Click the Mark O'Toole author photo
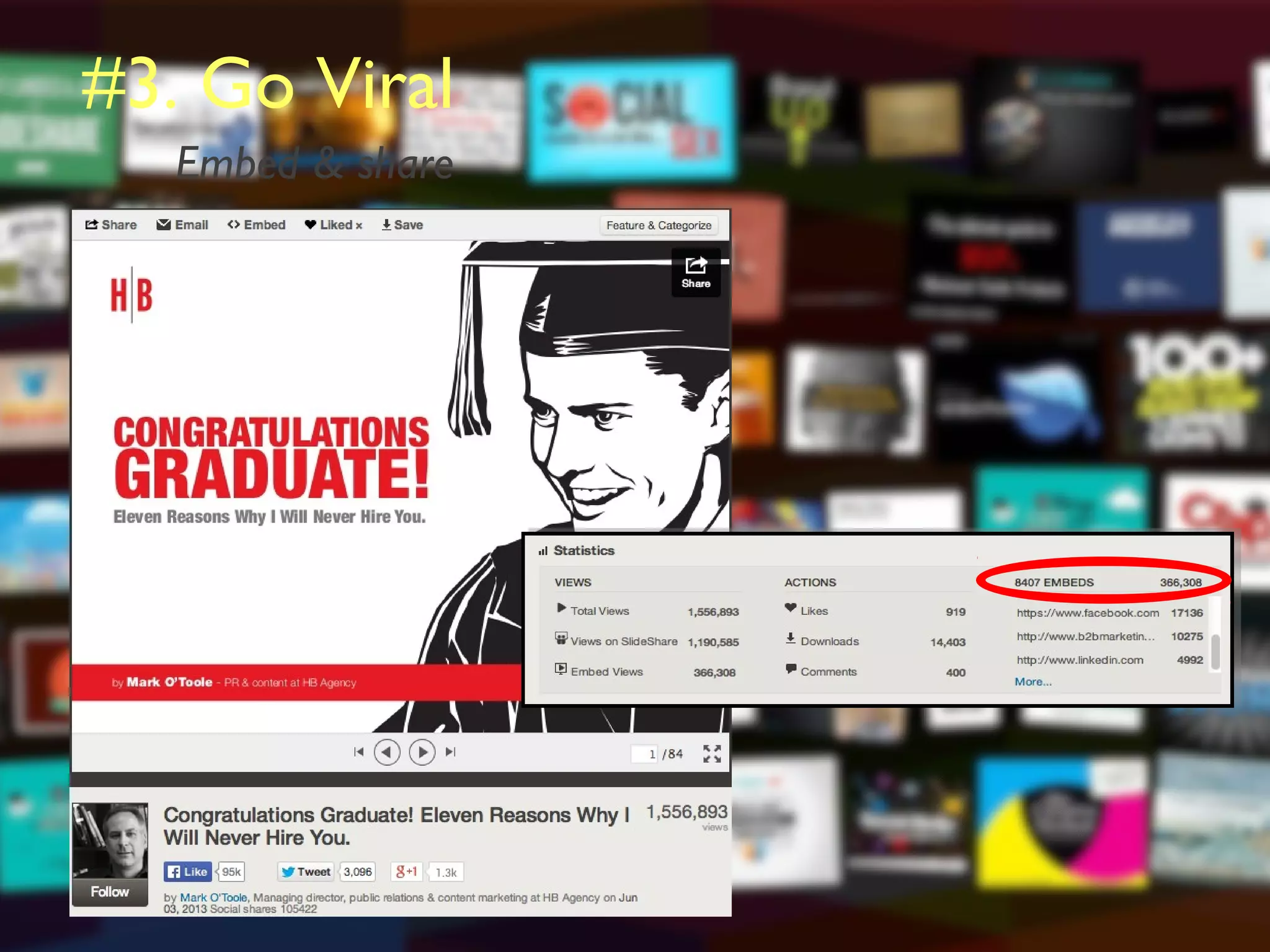1270x952 pixels. (110, 840)
